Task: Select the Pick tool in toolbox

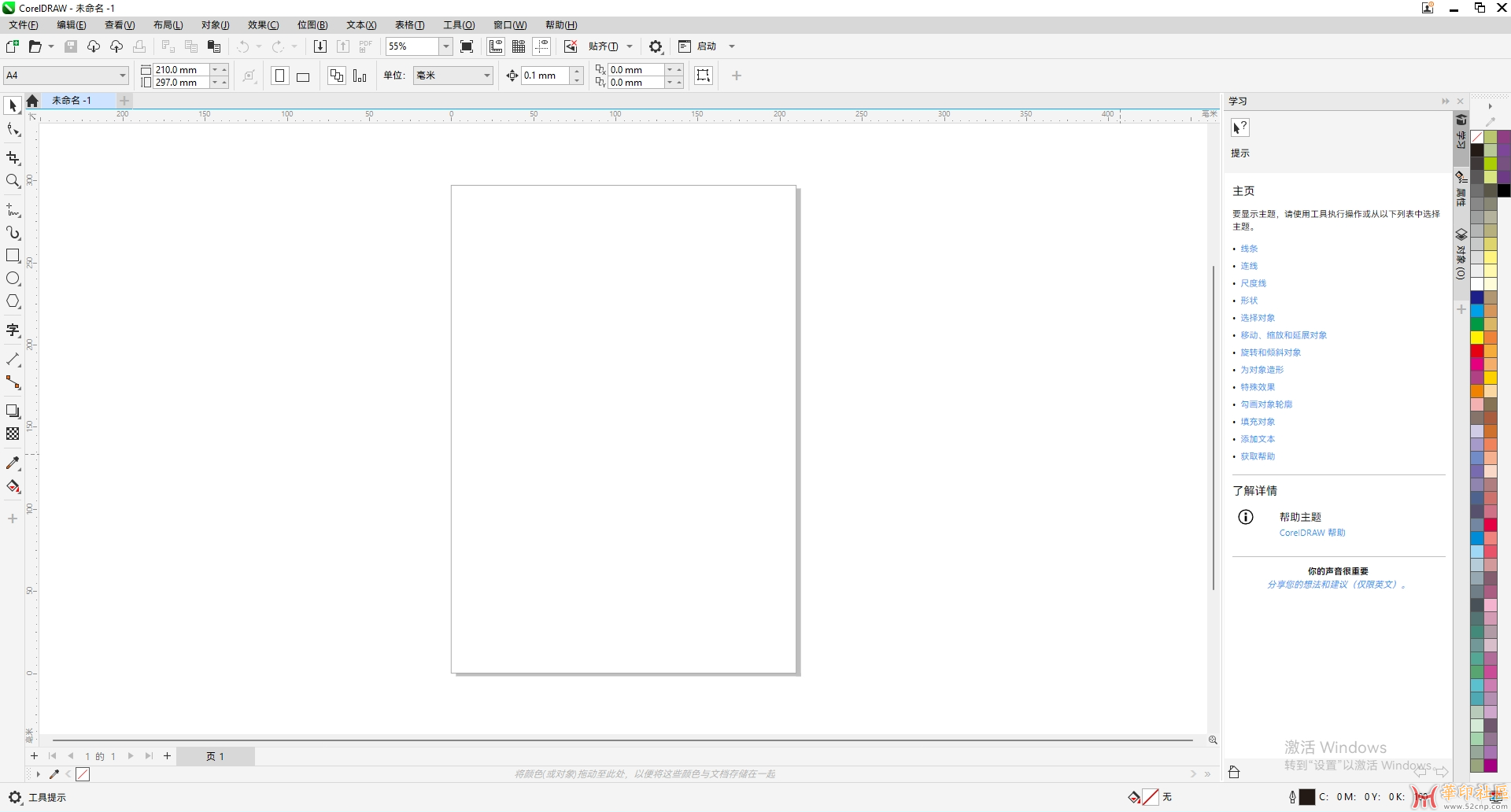Action: (x=13, y=105)
